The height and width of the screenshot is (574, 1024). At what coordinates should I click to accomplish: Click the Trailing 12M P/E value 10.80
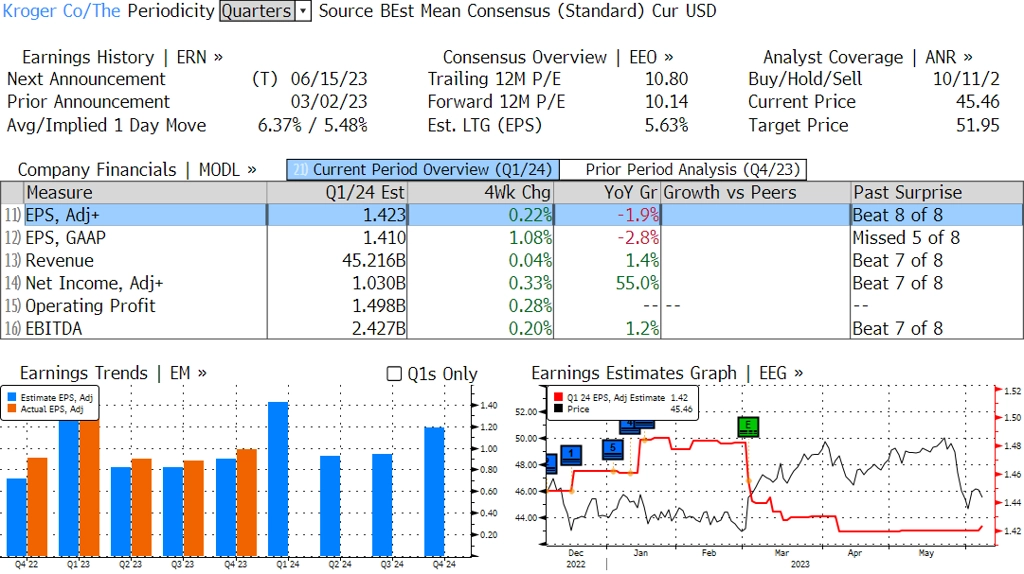667,79
